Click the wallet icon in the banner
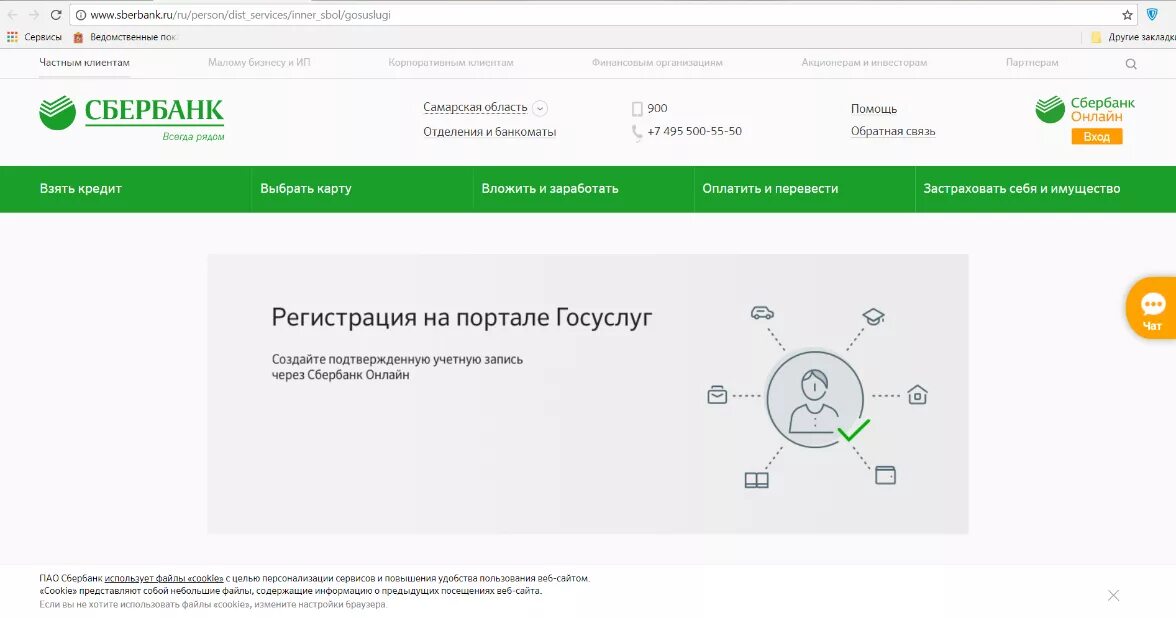Image resolution: width=1176 pixels, height=618 pixels. [886, 476]
